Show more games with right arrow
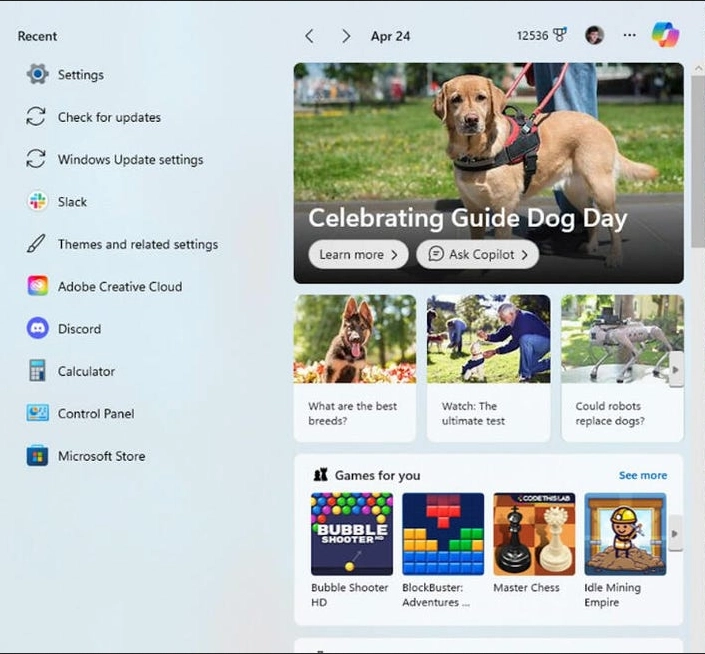Image resolution: width=705 pixels, height=654 pixels. (x=675, y=534)
